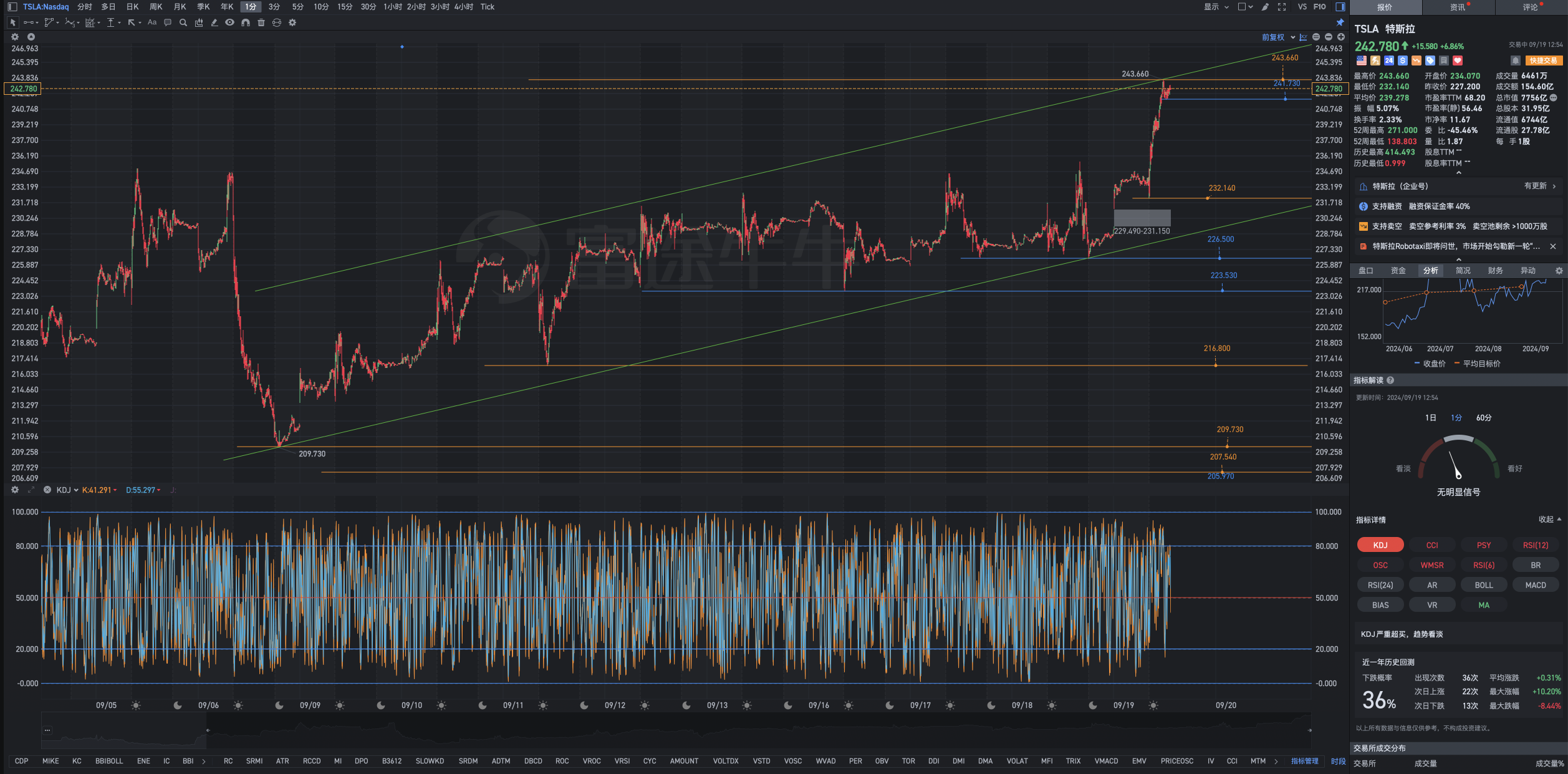Open the text annotation (Aa) tool
This screenshot has height=774, width=1568.
point(152,22)
